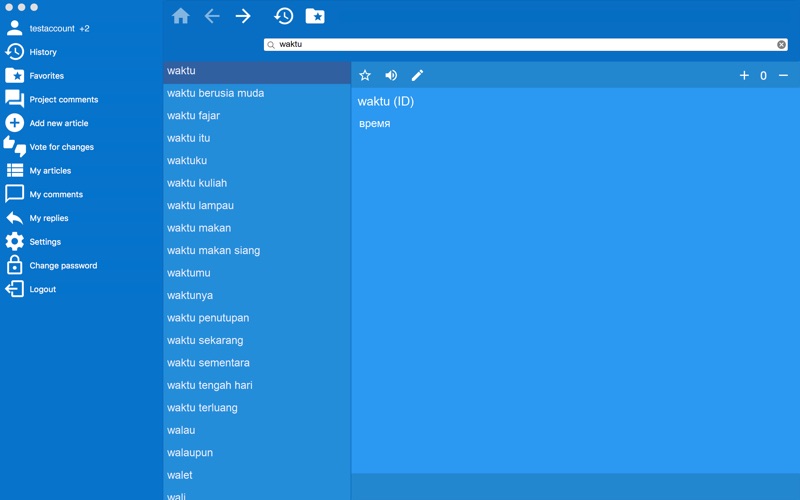Open My comments label
Image resolution: width=800 pixels, height=500 pixels.
(x=56, y=194)
